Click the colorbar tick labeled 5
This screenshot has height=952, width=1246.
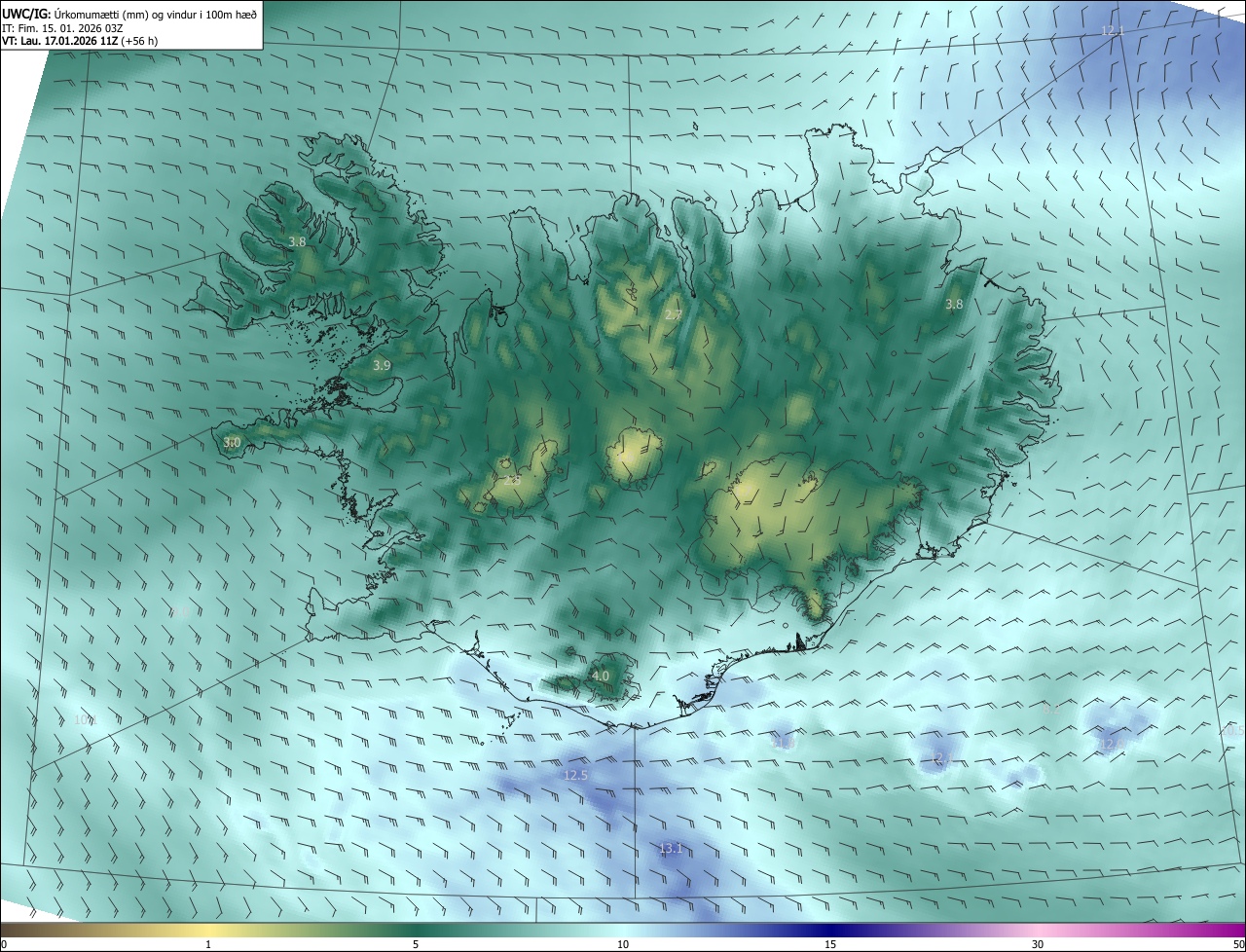click(416, 944)
